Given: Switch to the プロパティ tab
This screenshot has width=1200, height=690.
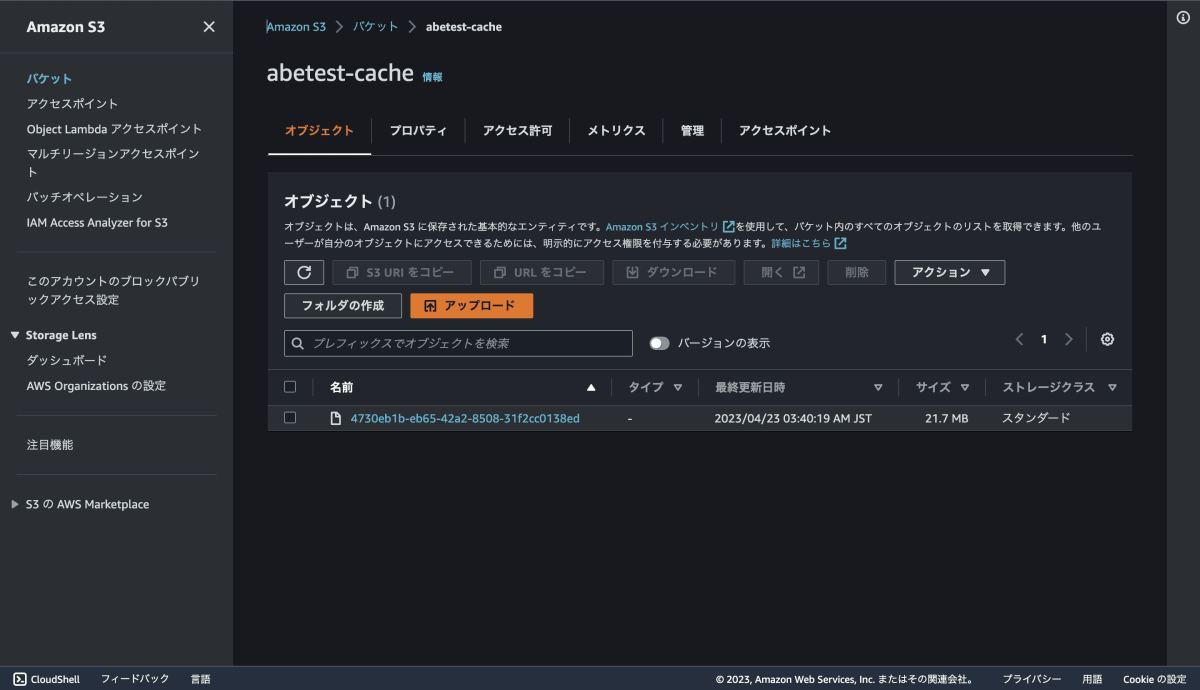Looking at the screenshot, I should [x=418, y=131].
